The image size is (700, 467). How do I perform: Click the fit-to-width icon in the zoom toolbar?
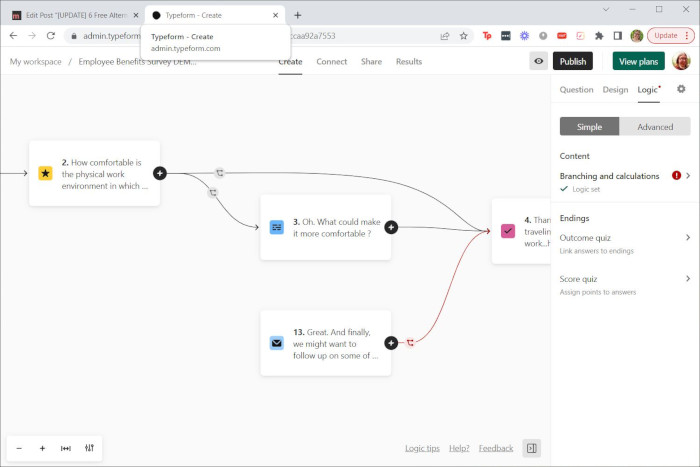coord(66,448)
